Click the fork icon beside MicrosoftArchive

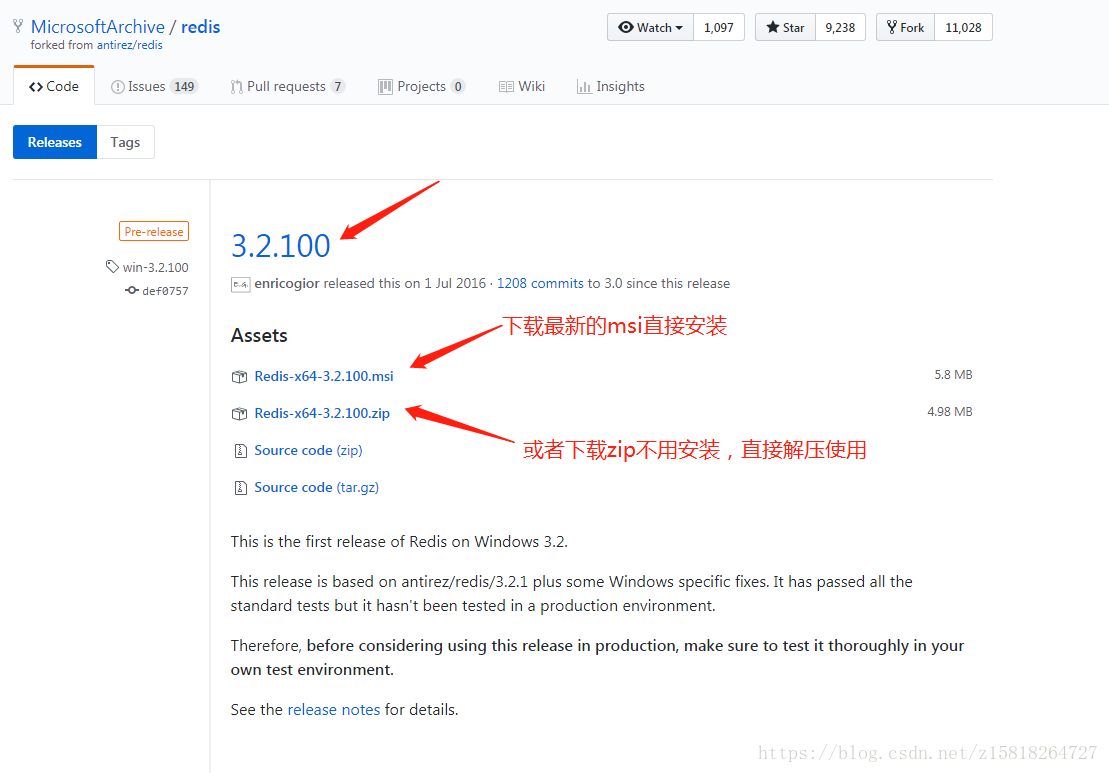click(x=18, y=26)
